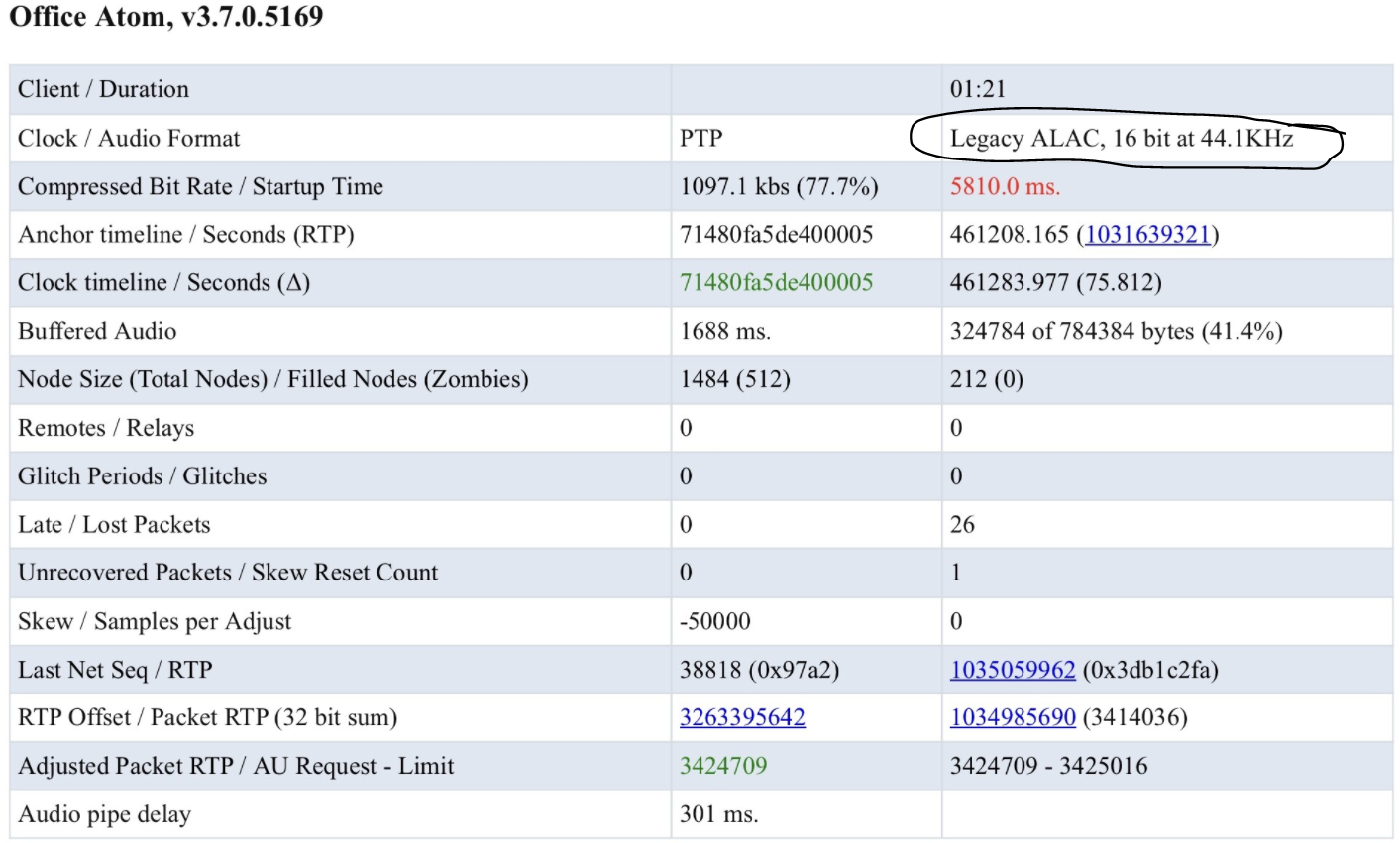Click the 'Glitch Periods / Glitches' row label
This screenshot has height=843, width=1400.
[x=143, y=476]
